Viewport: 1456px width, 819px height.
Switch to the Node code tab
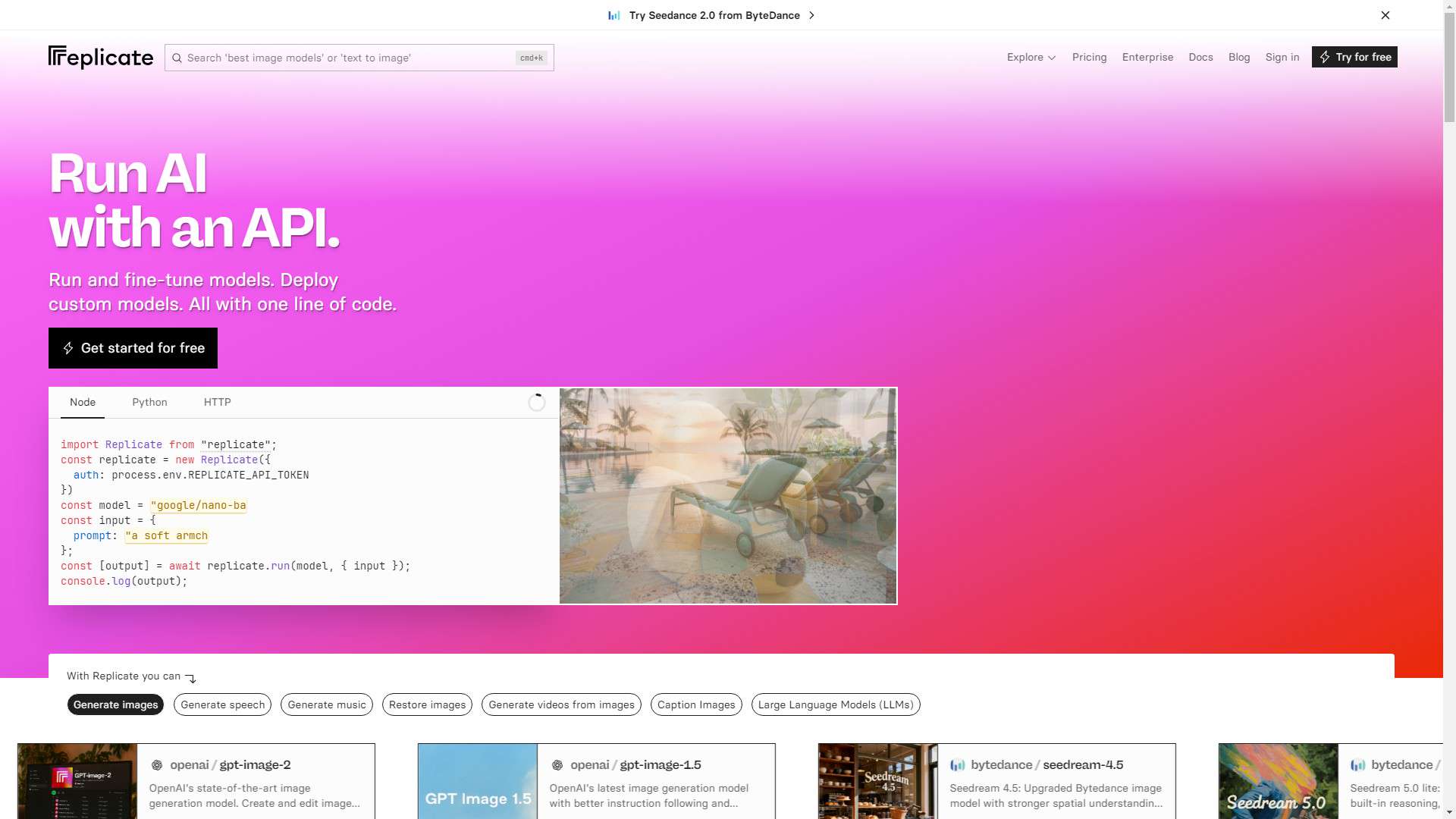pos(83,403)
